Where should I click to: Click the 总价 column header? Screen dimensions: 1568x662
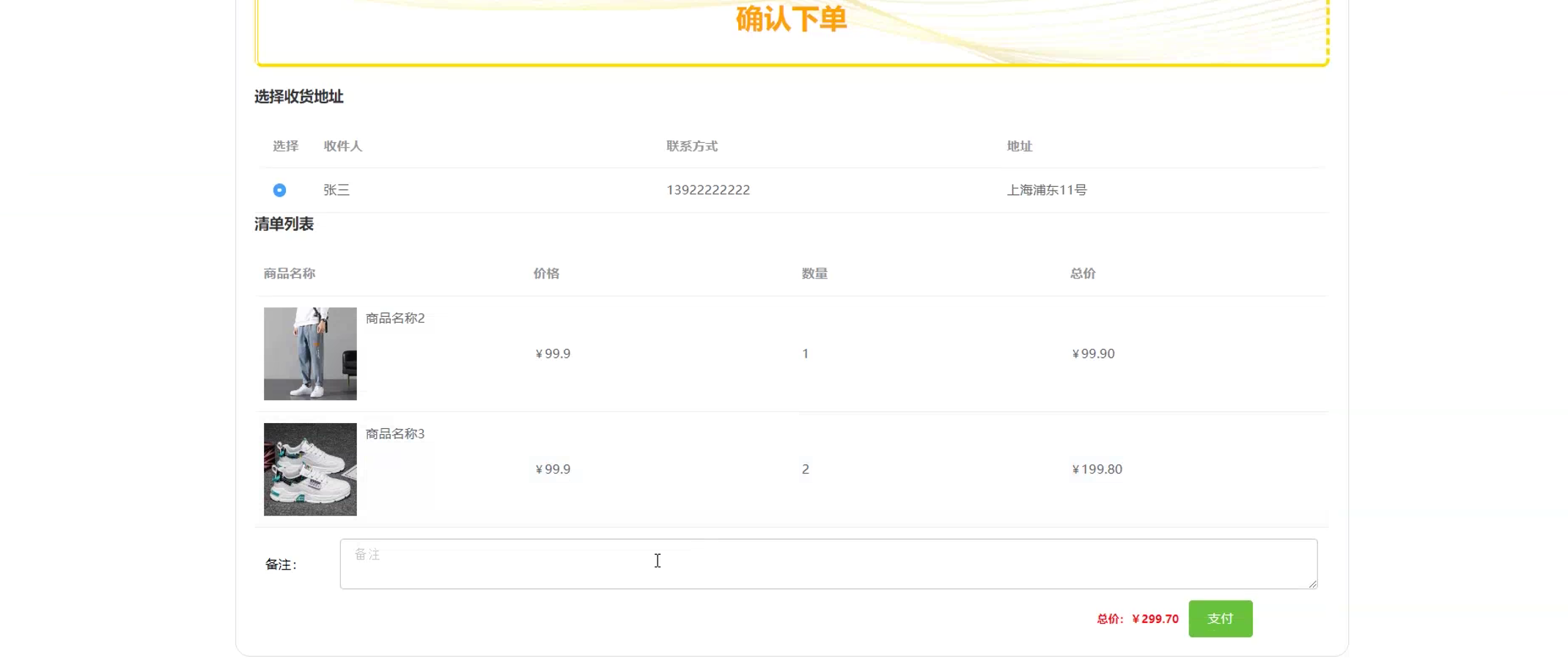(x=1083, y=273)
